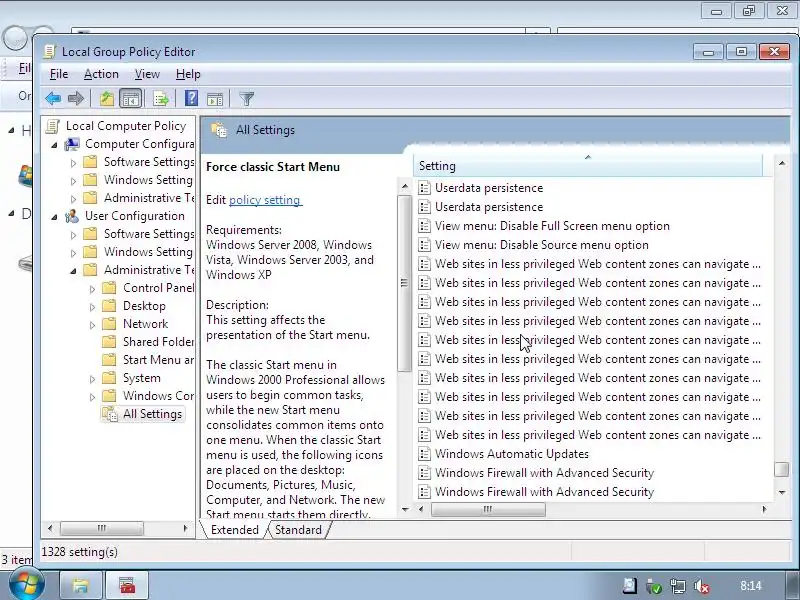The width and height of the screenshot is (800, 600).
Task: Click the View menu: Disable Source icon
Action: 424,245
